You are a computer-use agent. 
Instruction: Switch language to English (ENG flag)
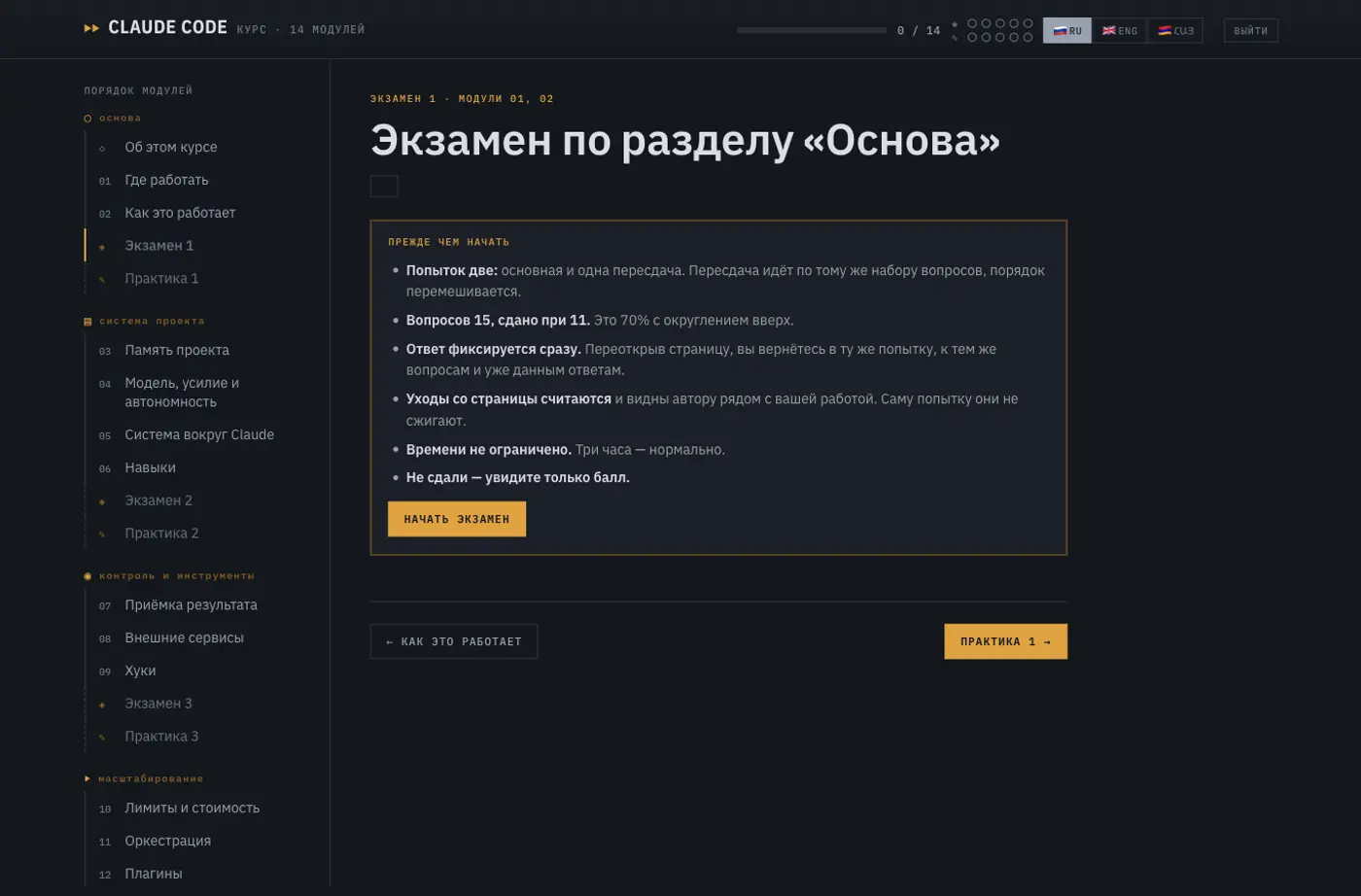(x=1120, y=30)
